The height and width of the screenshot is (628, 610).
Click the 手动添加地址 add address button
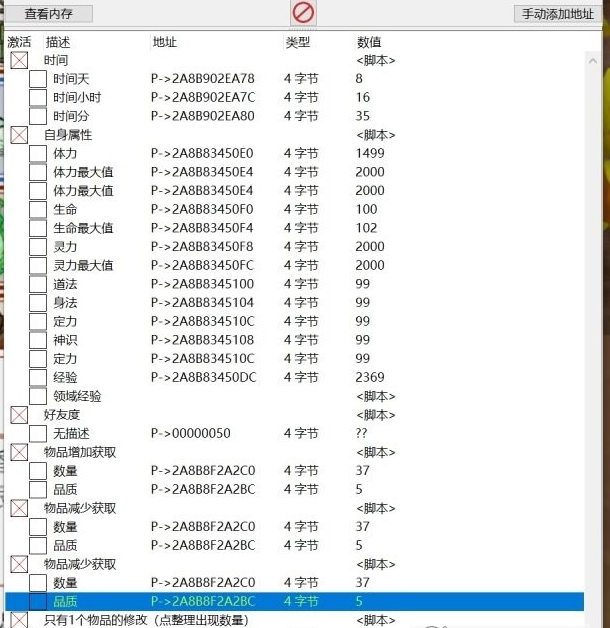point(558,14)
